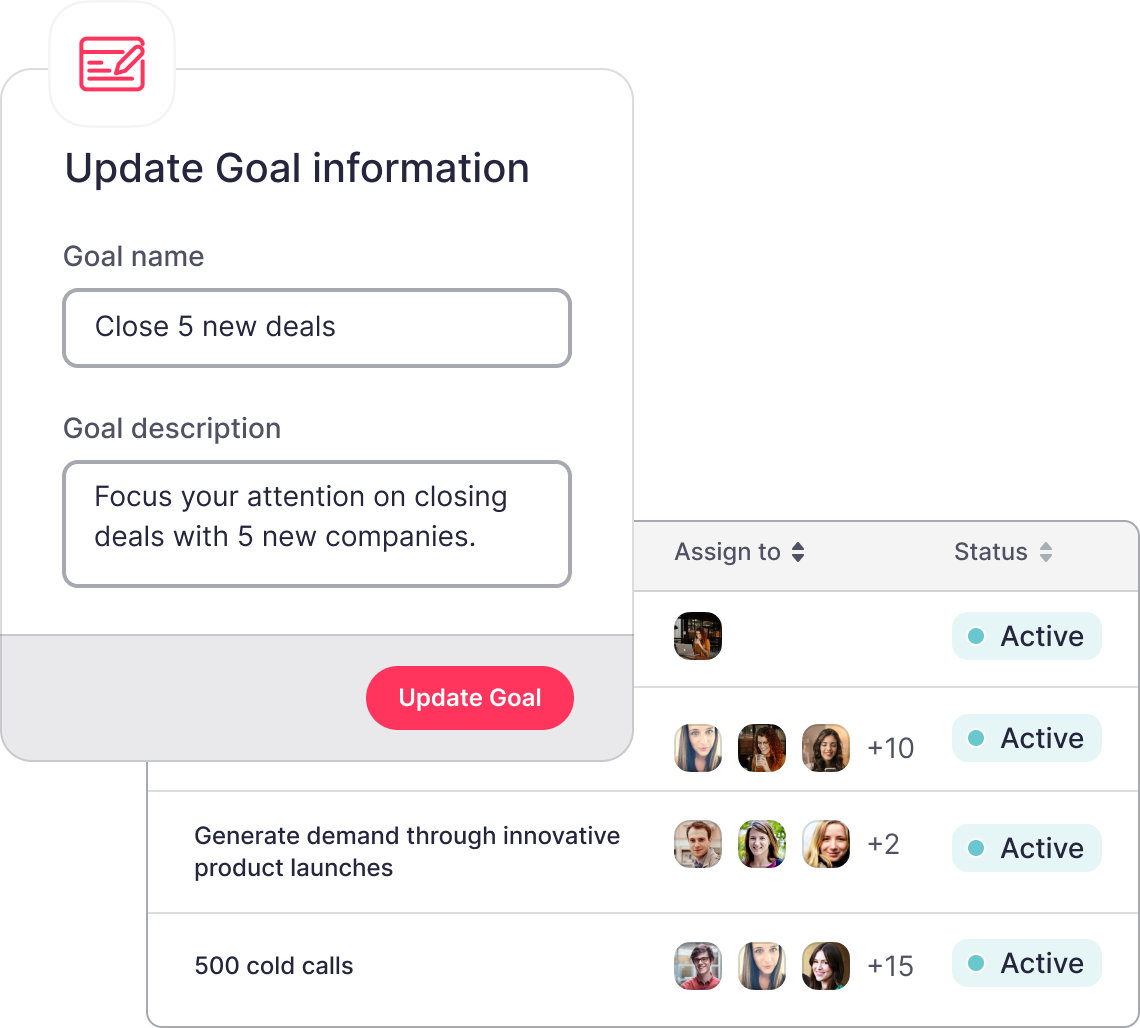Click the red edit-form icon above the dialog
The width and height of the screenshot is (1140, 1028).
click(112, 64)
